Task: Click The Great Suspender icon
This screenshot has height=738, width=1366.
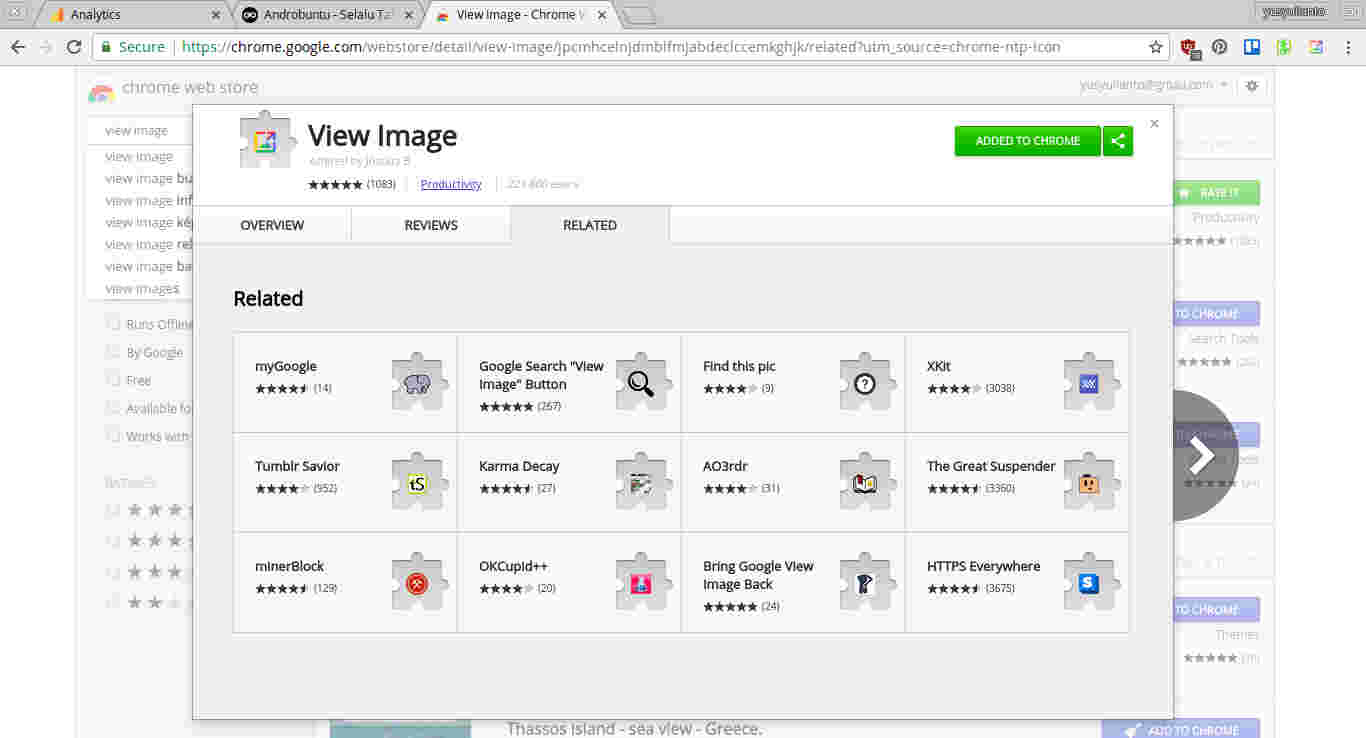Action: (1089, 483)
